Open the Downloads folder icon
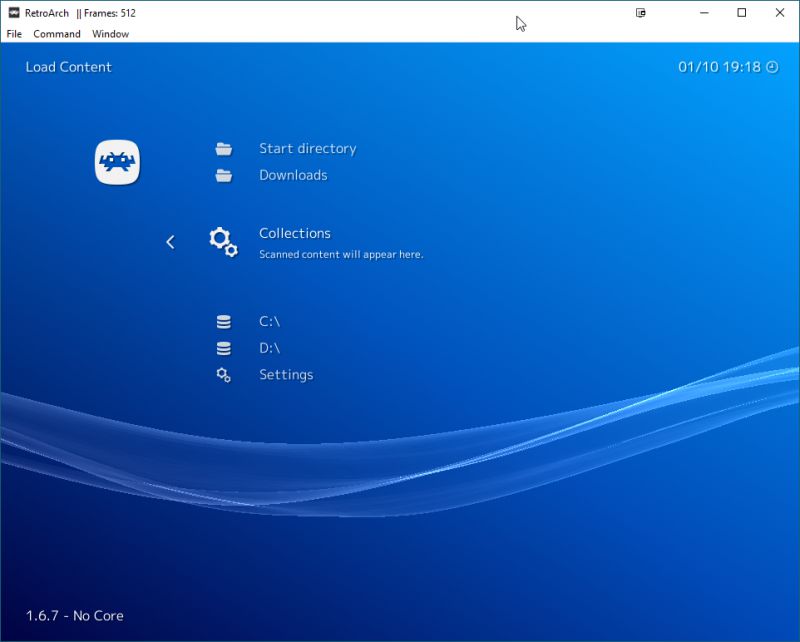Viewport: 800px width, 642px height. pos(222,175)
